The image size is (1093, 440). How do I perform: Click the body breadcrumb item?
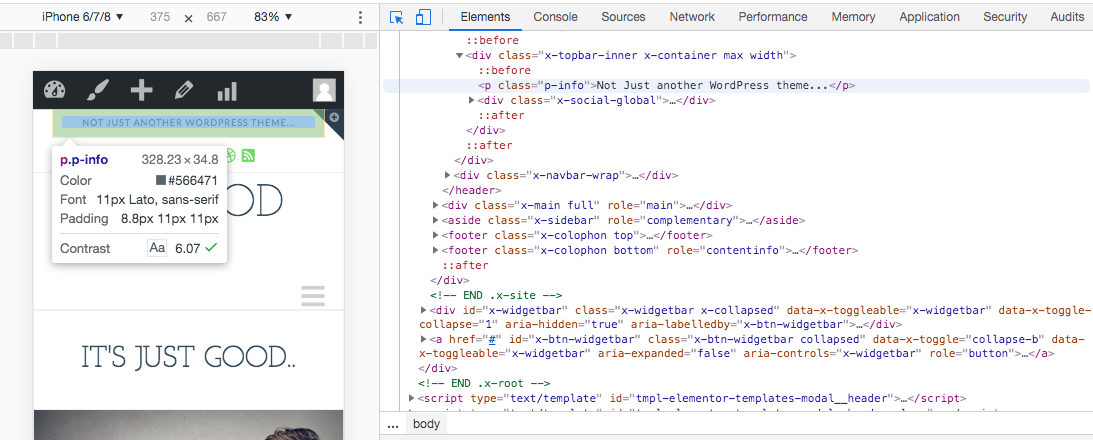(426, 424)
